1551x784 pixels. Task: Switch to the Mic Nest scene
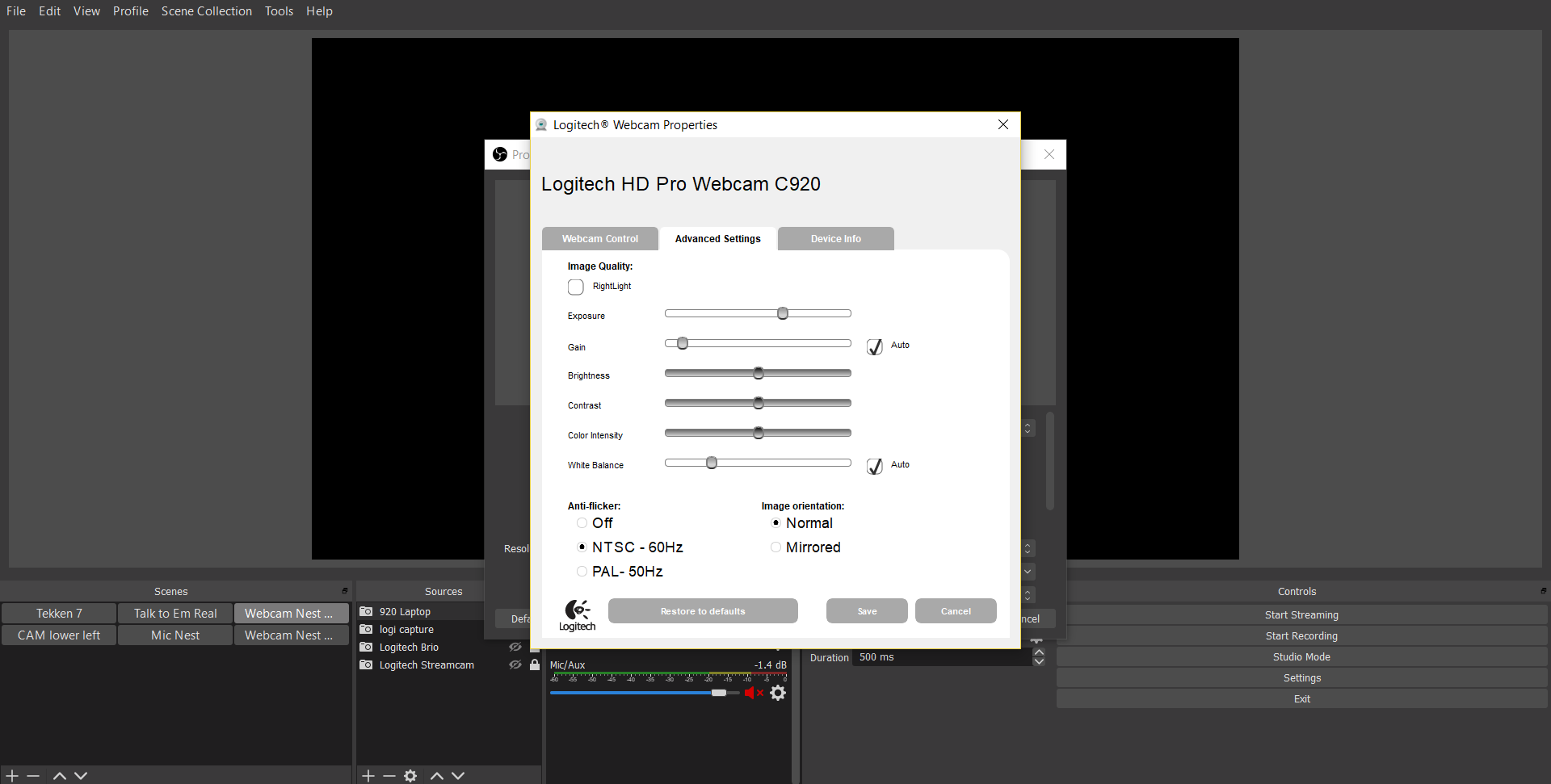(175, 635)
